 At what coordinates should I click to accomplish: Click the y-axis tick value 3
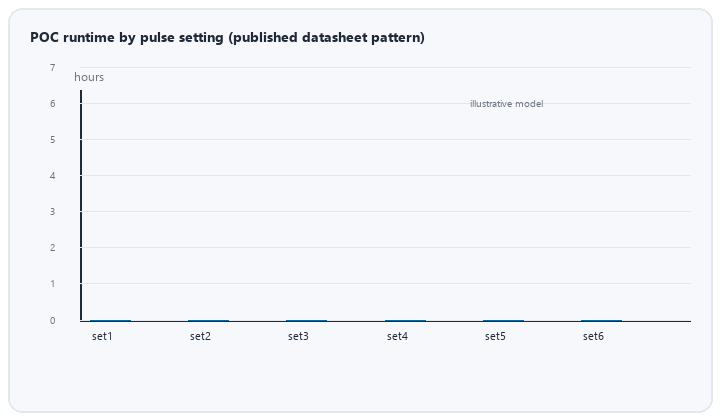(53, 212)
